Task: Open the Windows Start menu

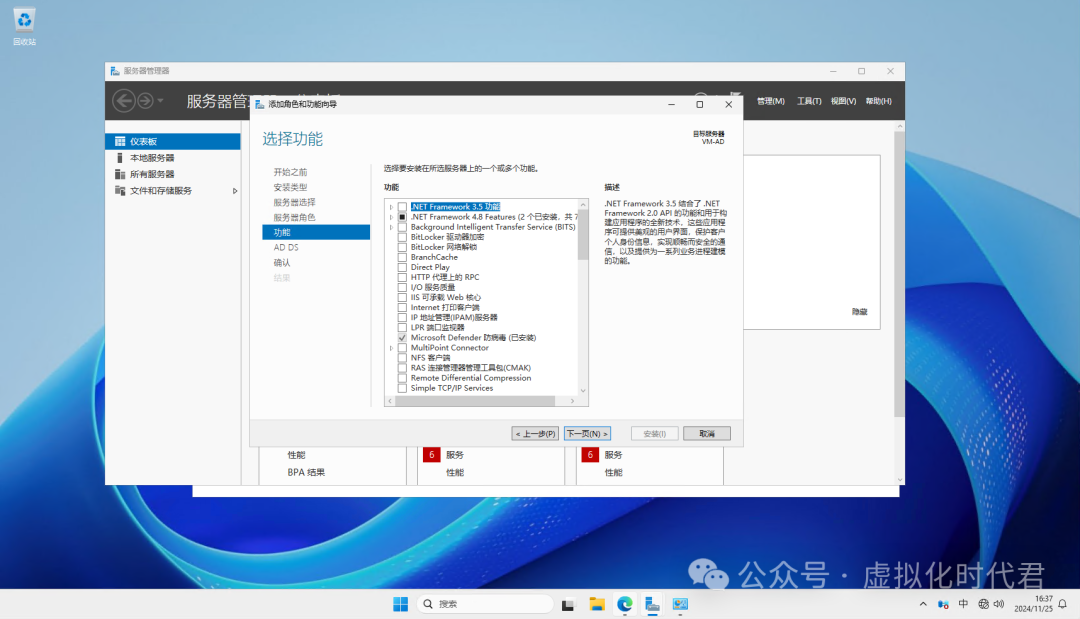Action: click(x=400, y=604)
